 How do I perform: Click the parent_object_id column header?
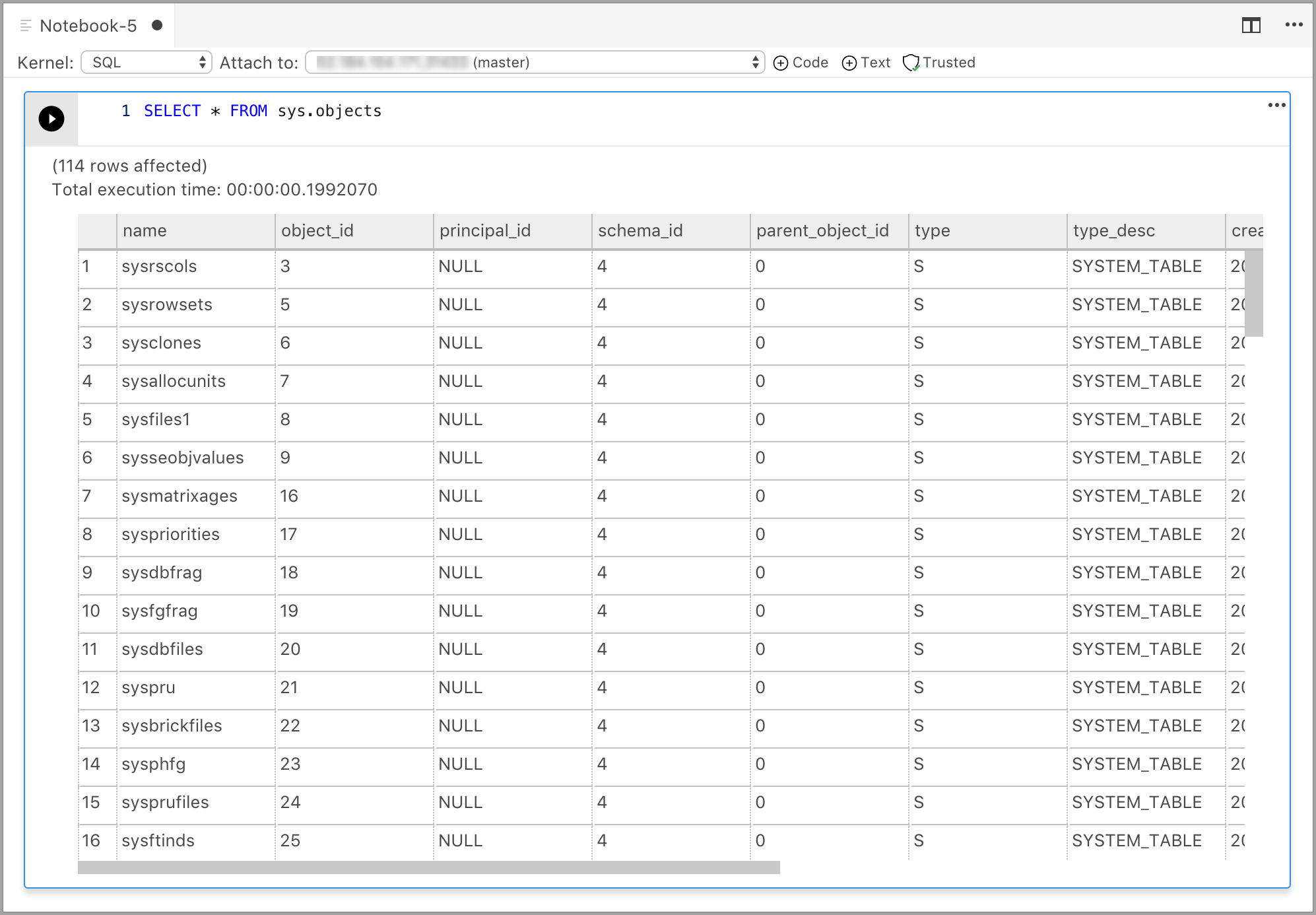(830, 231)
